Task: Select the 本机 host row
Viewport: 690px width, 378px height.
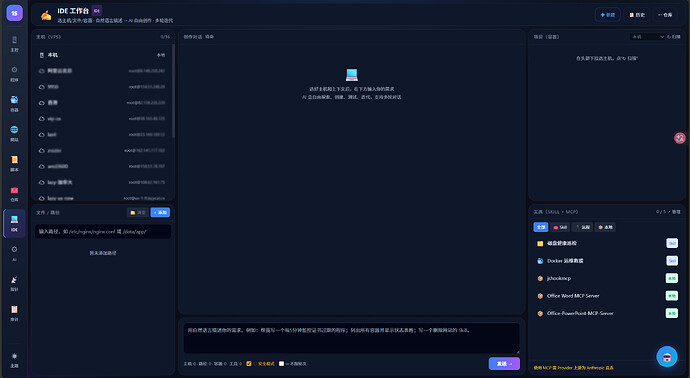Action: point(102,55)
